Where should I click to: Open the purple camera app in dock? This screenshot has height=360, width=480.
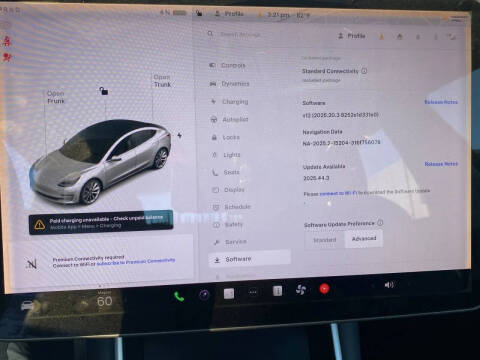(204, 295)
